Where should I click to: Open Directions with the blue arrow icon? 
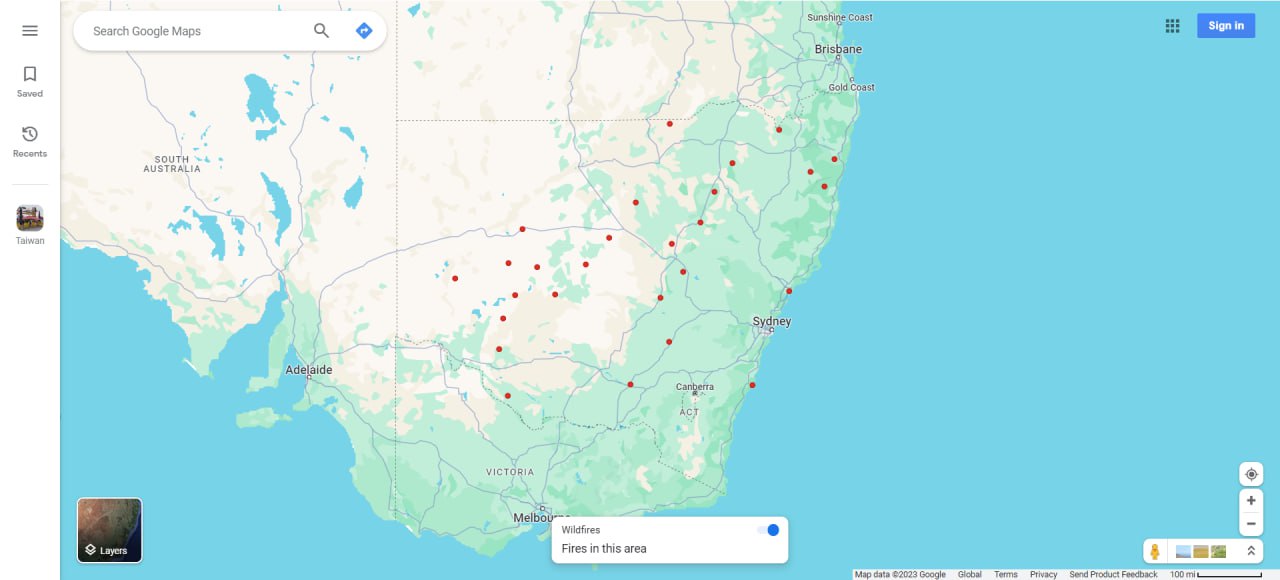(x=364, y=31)
